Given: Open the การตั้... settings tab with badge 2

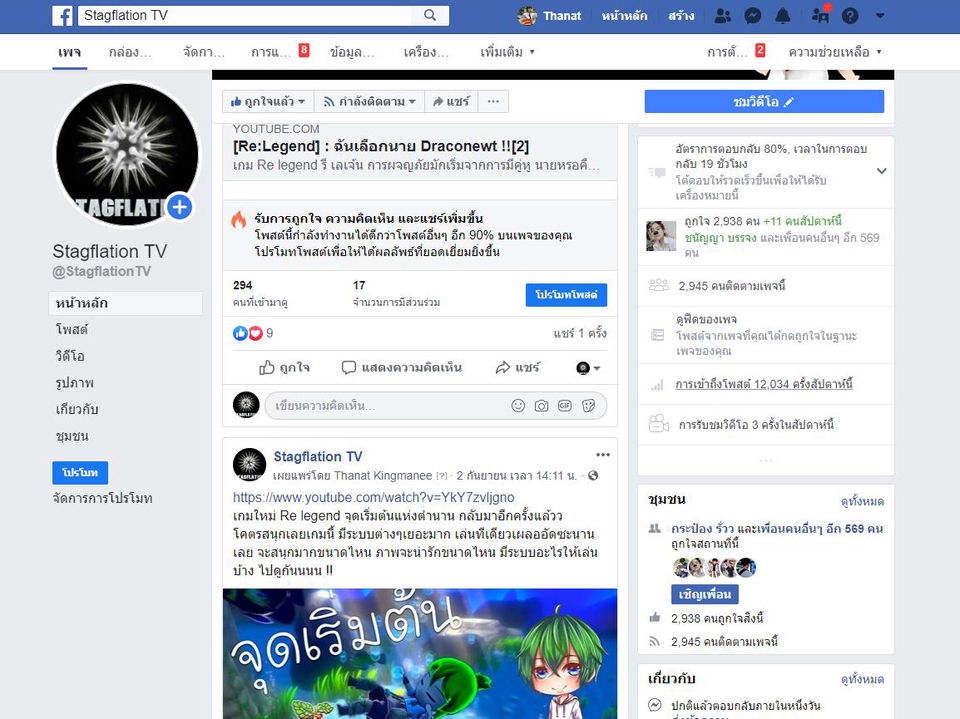Looking at the screenshot, I should click(736, 52).
